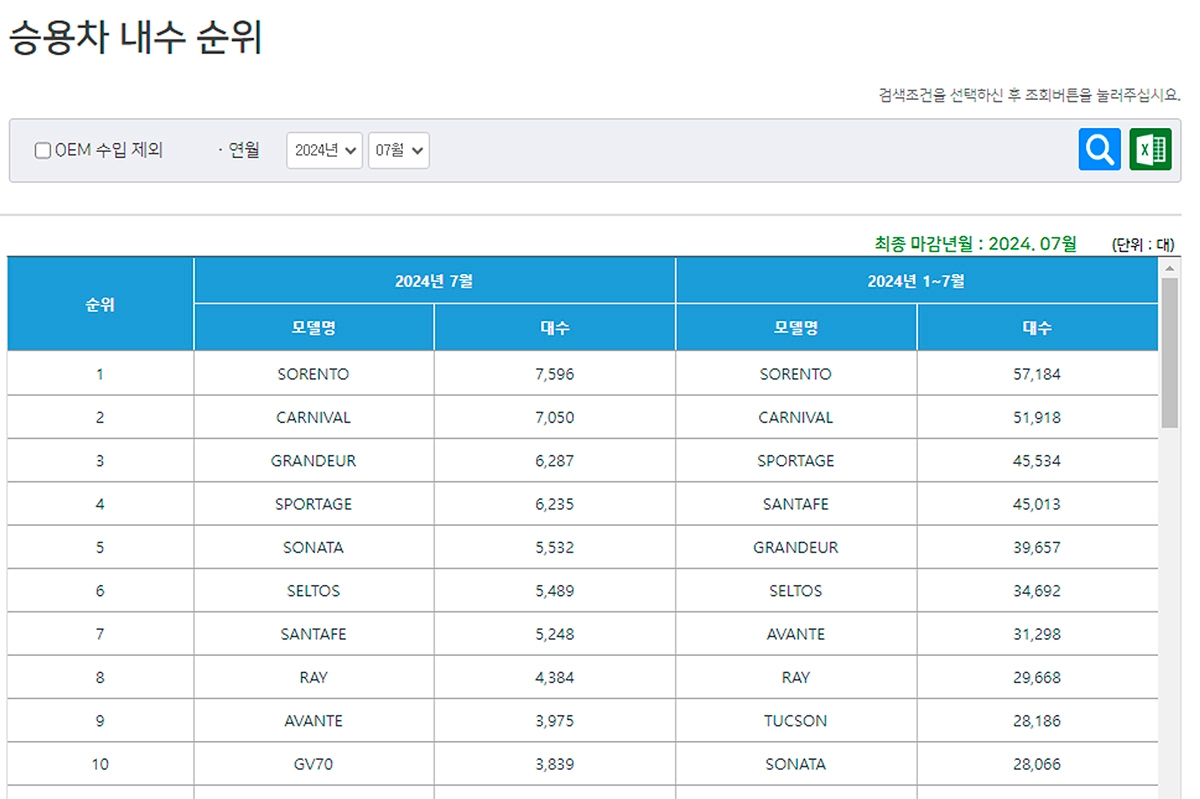Click rank number 1 cell
Screen dimensions: 1200x799
click(100, 374)
